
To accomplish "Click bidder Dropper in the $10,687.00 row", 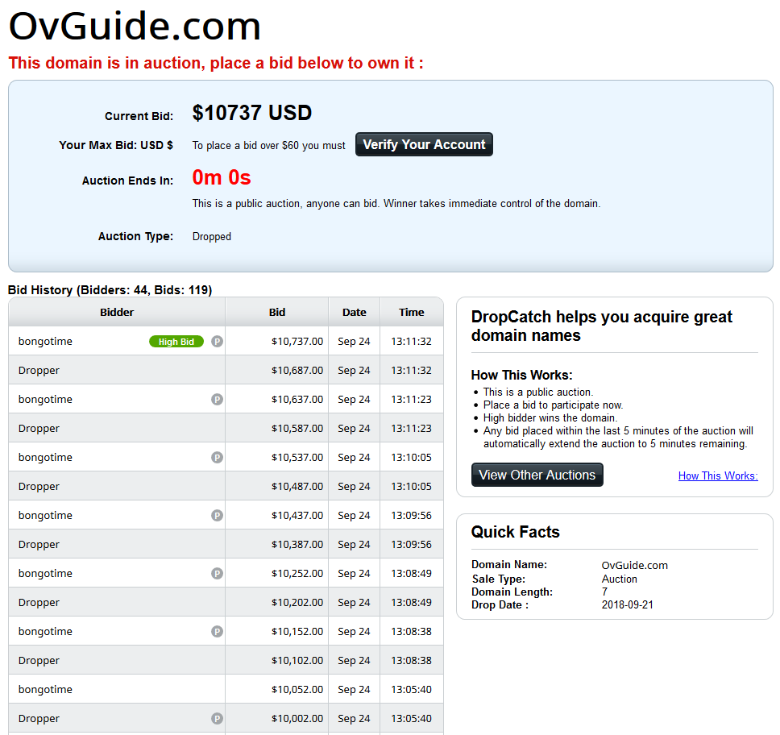I will click(39, 371).
